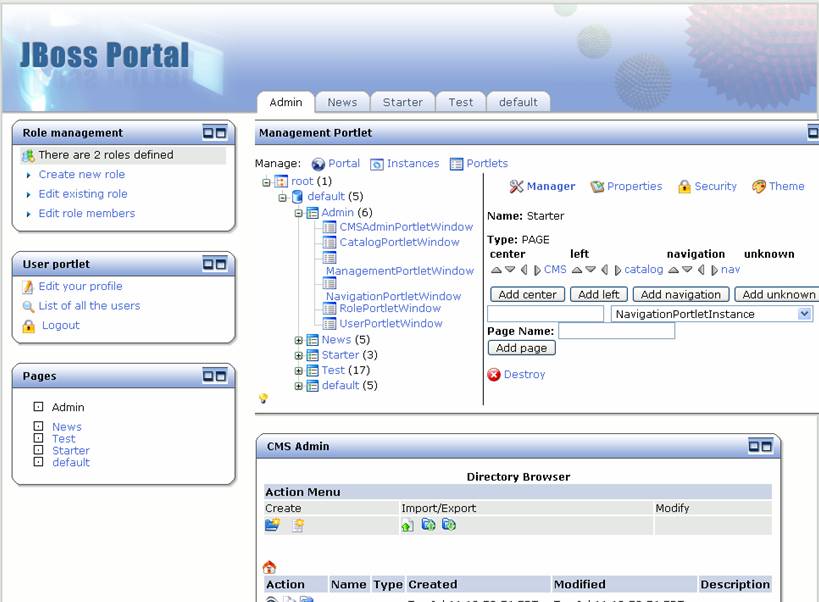Open the Edit existing role link
This screenshot has height=602, width=819.
point(83,194)
